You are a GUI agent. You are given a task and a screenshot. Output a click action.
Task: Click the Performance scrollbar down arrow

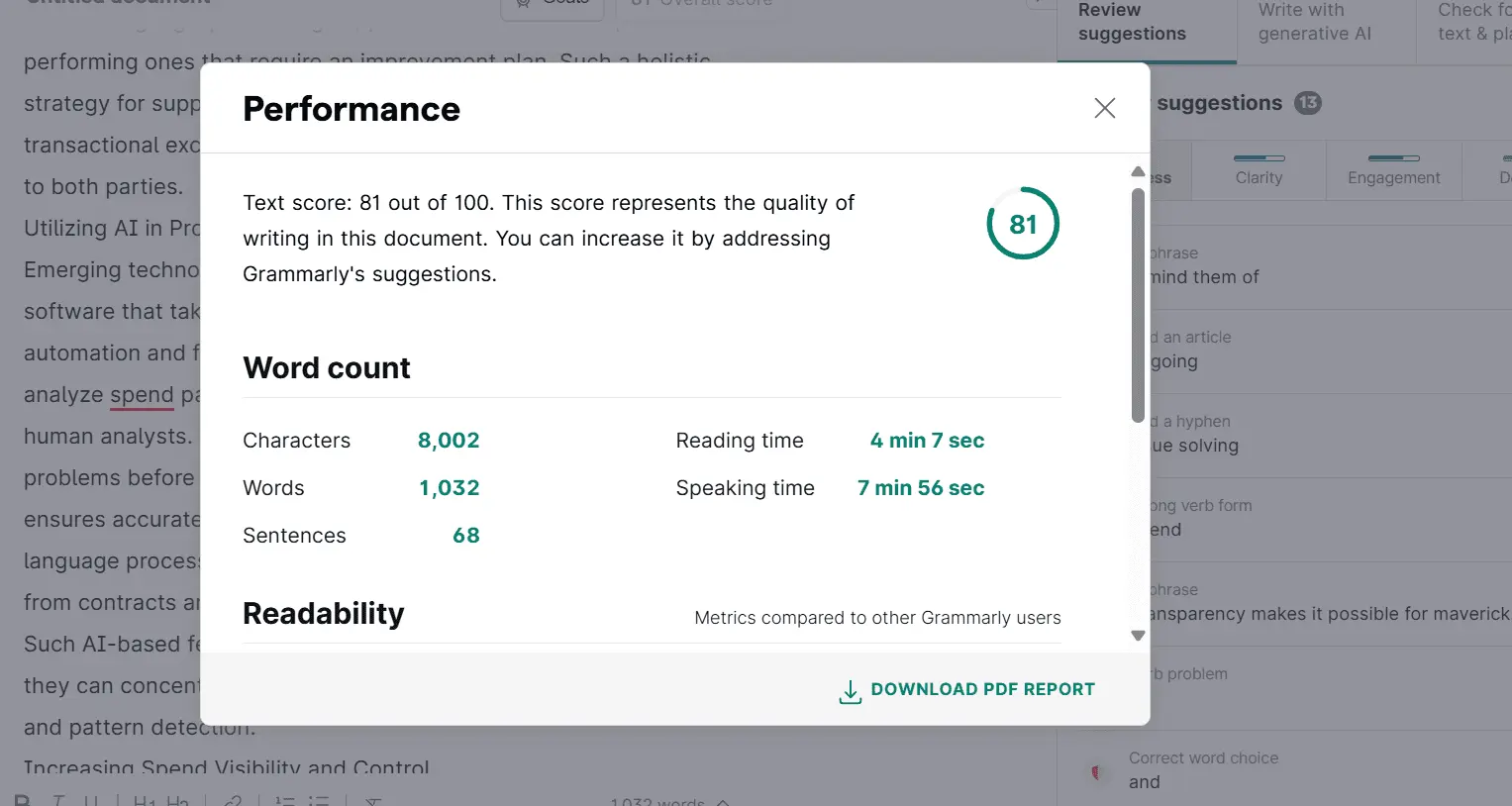[1138, 636]
